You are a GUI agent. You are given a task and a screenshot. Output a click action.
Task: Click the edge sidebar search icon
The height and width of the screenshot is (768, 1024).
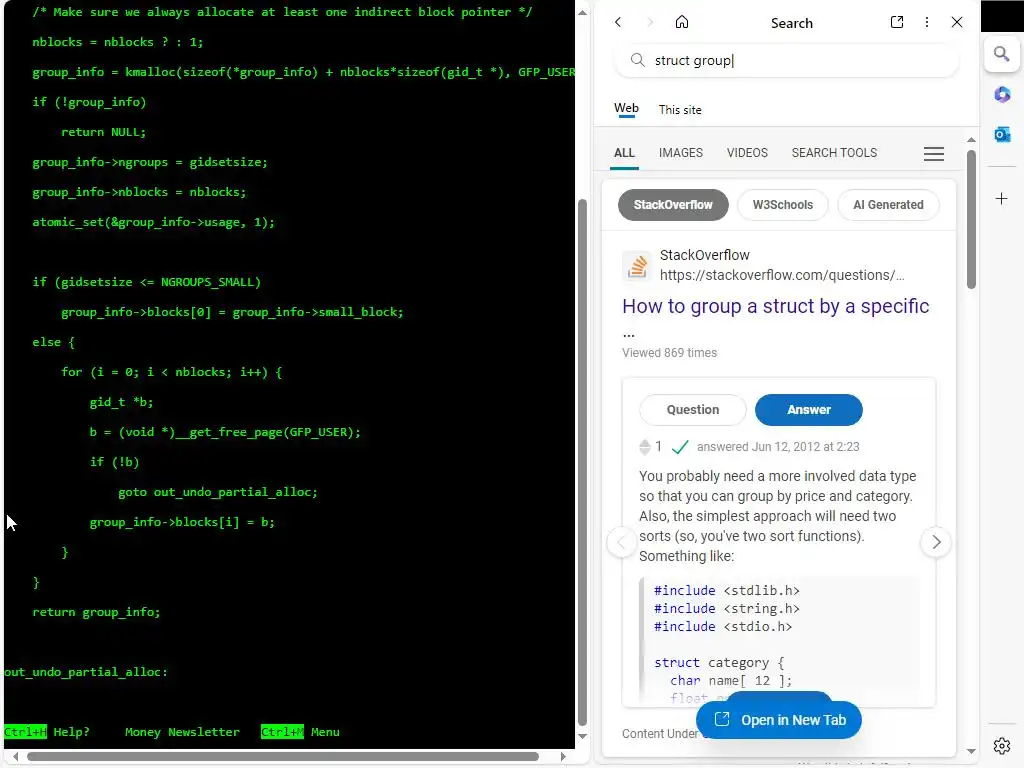1001,54
